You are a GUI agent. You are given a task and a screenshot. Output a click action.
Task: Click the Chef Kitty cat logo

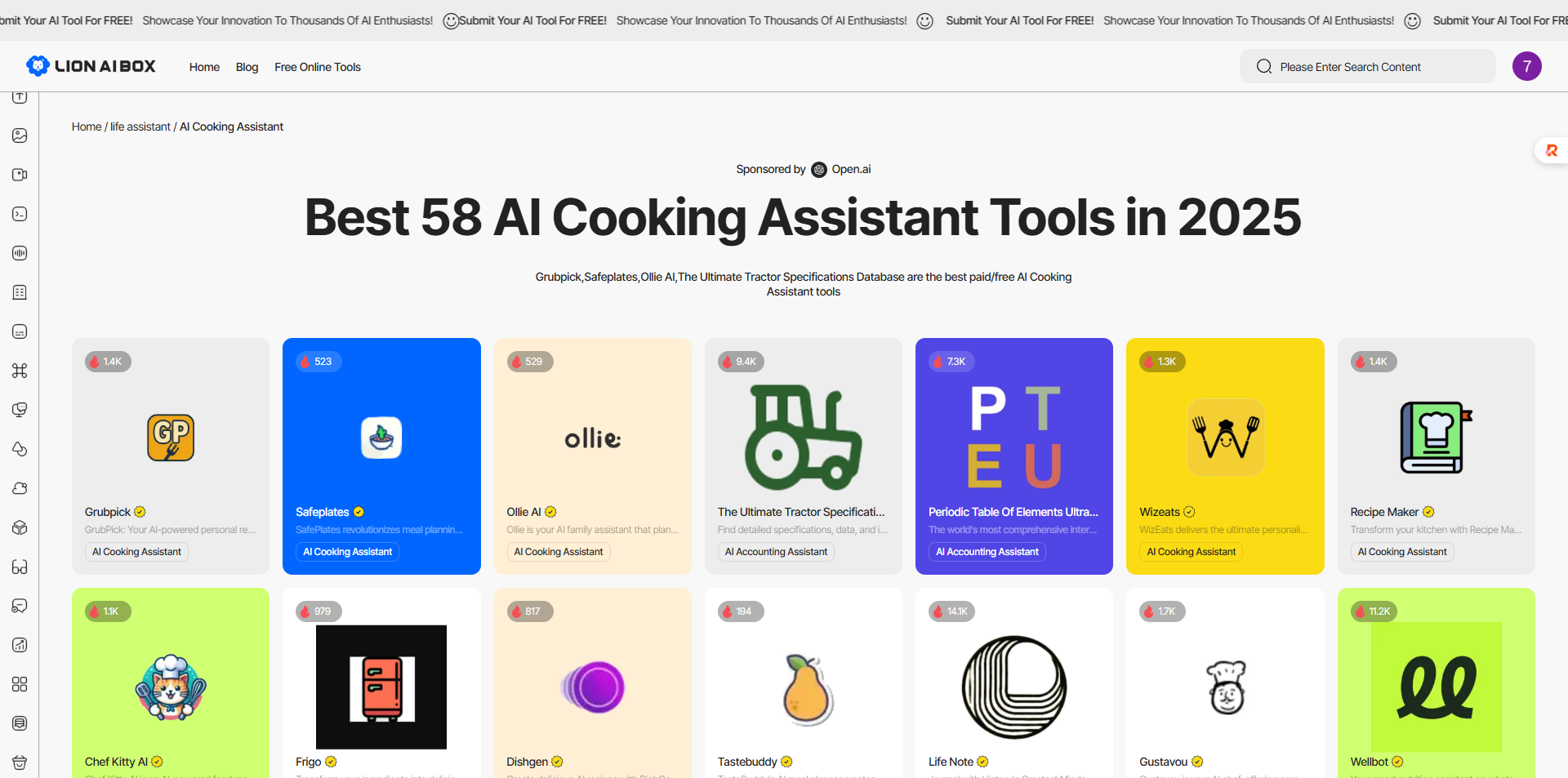pyautogui.click(x=171, y=687)
